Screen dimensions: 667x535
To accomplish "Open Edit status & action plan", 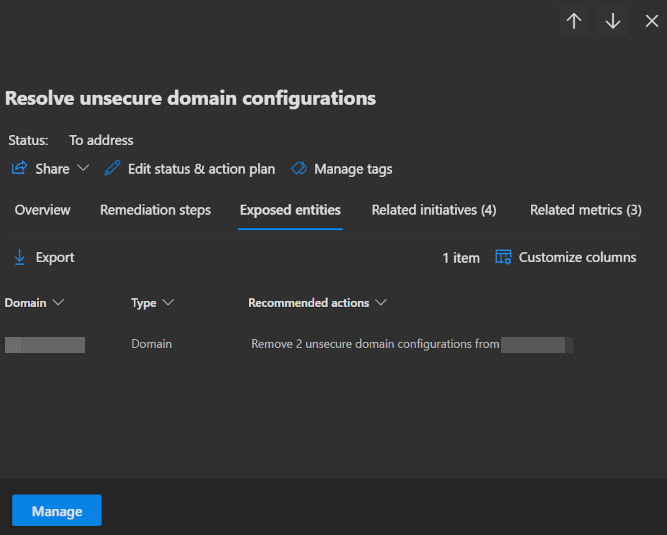I will point(201,169).
